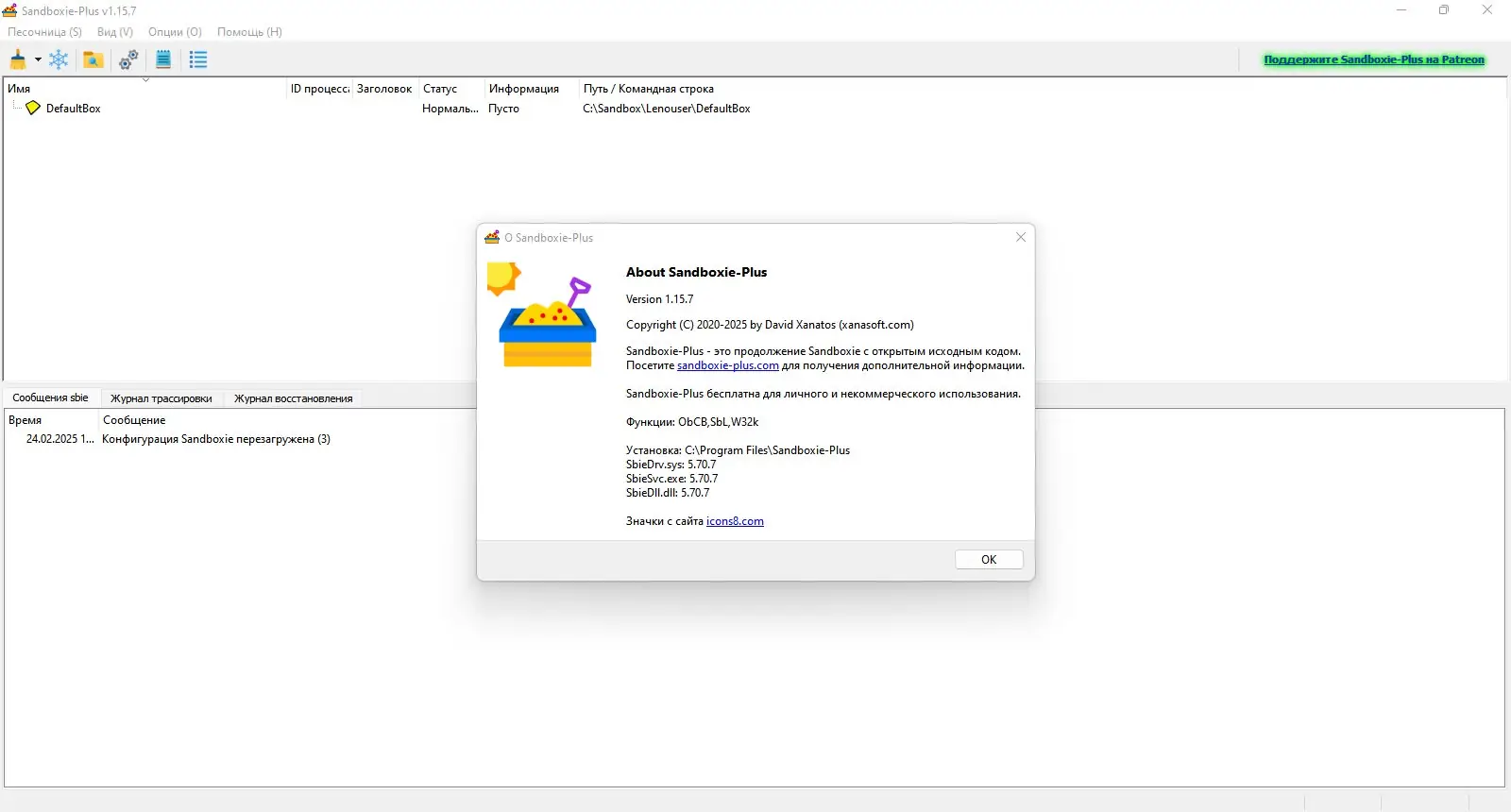Open settings via the gears toolbar icon
Viewport: 1511px width, 812px height.
(128, 59)
